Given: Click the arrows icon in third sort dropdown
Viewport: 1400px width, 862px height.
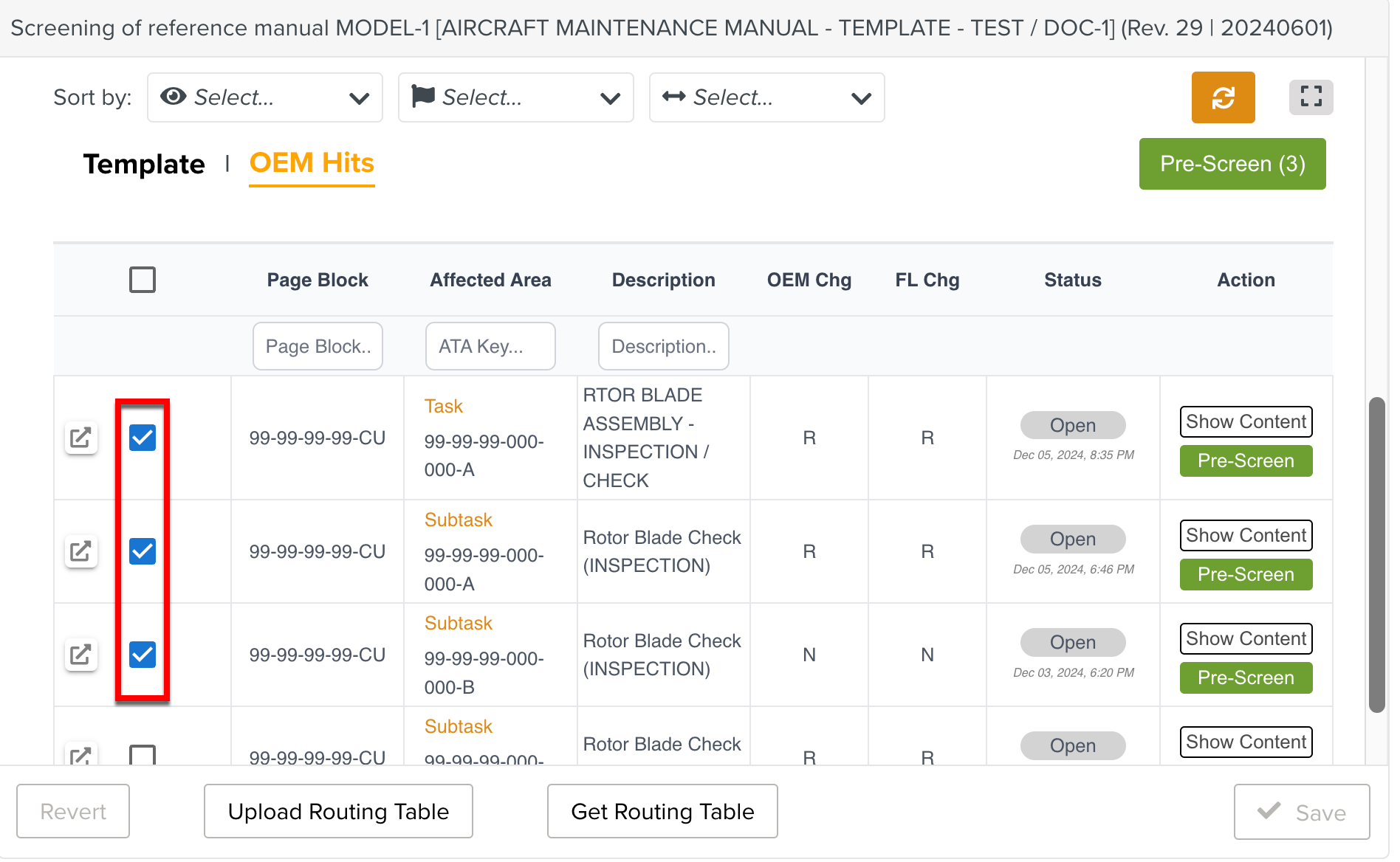Looking at the screenshot, I should [x=673, y=97].
